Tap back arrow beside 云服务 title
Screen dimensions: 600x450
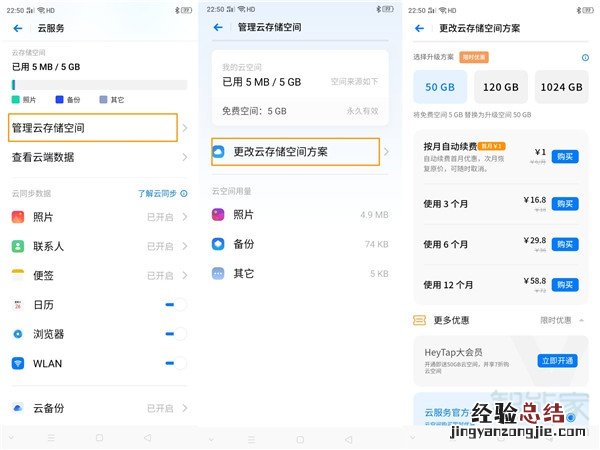click(18, 29)
